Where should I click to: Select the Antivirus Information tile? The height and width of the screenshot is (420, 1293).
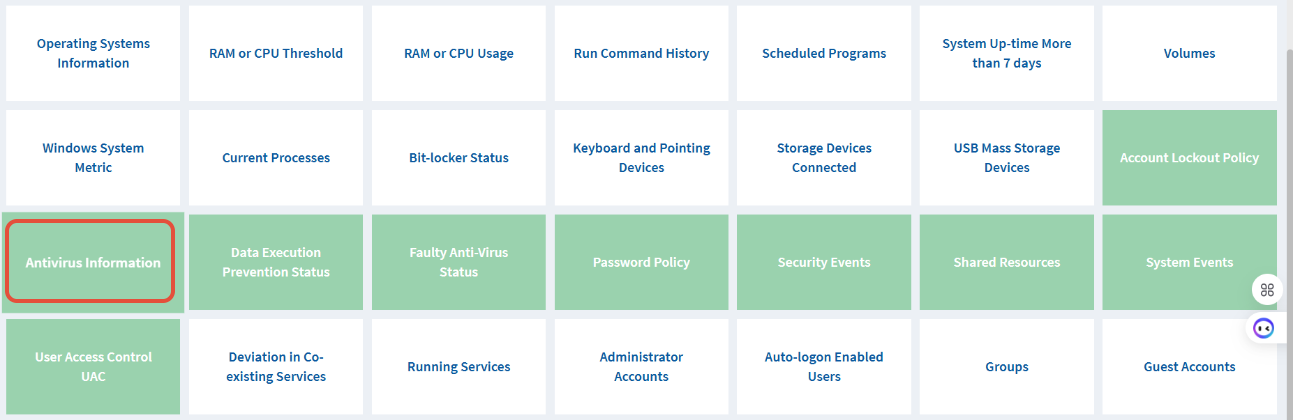(x=93, y=262)
